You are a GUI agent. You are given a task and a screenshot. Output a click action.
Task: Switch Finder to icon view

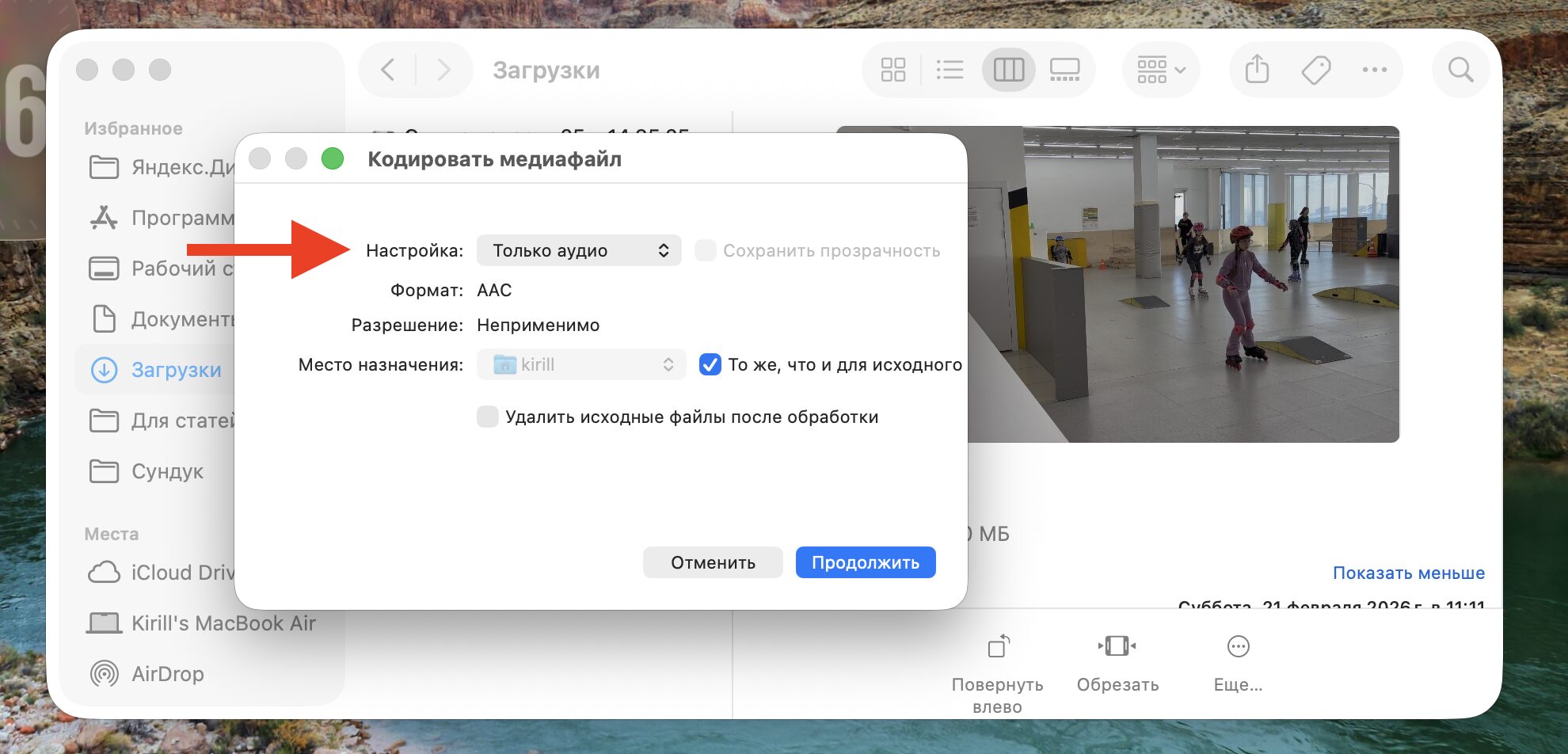tap(893, 69)
